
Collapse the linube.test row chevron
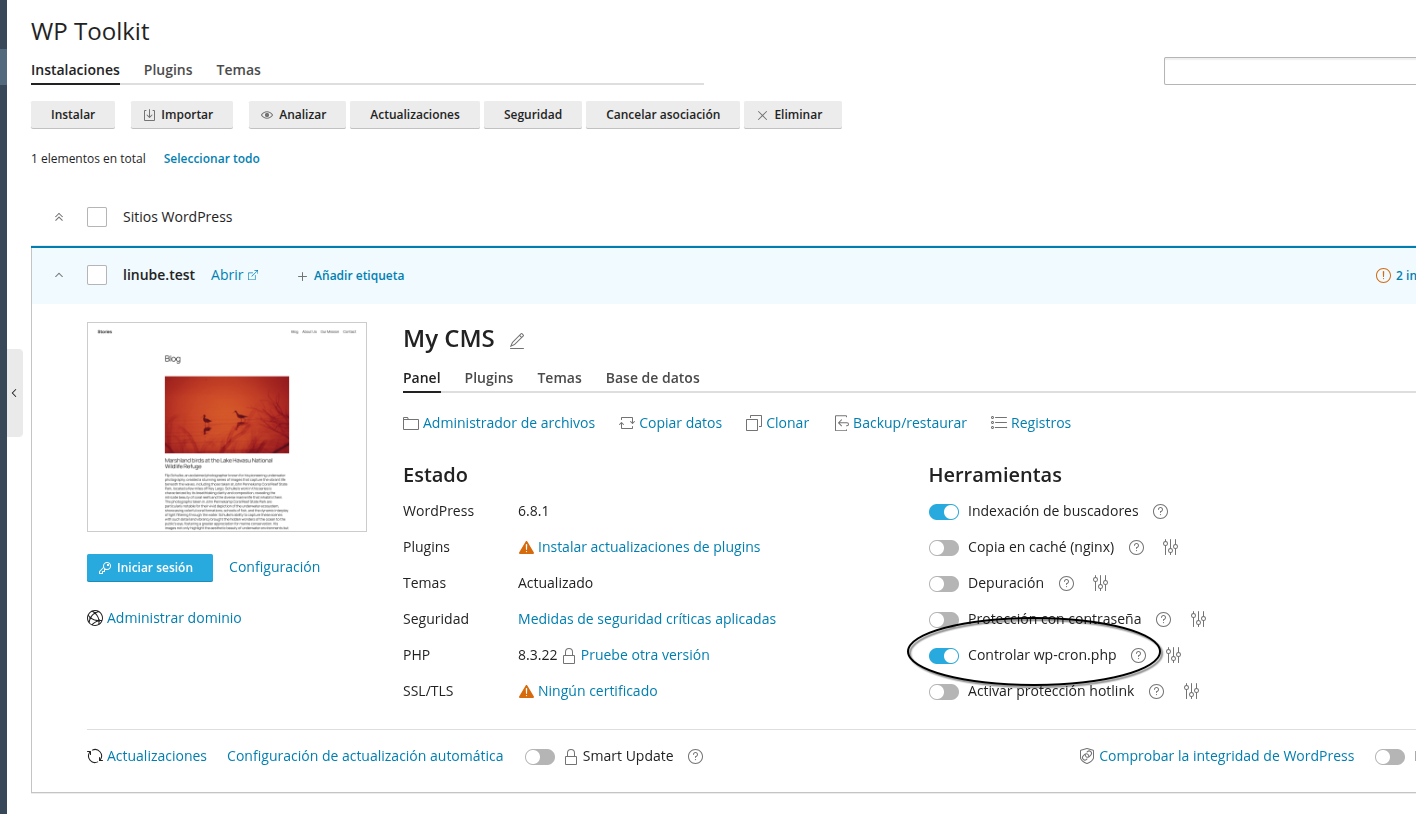tap(59, 275)
